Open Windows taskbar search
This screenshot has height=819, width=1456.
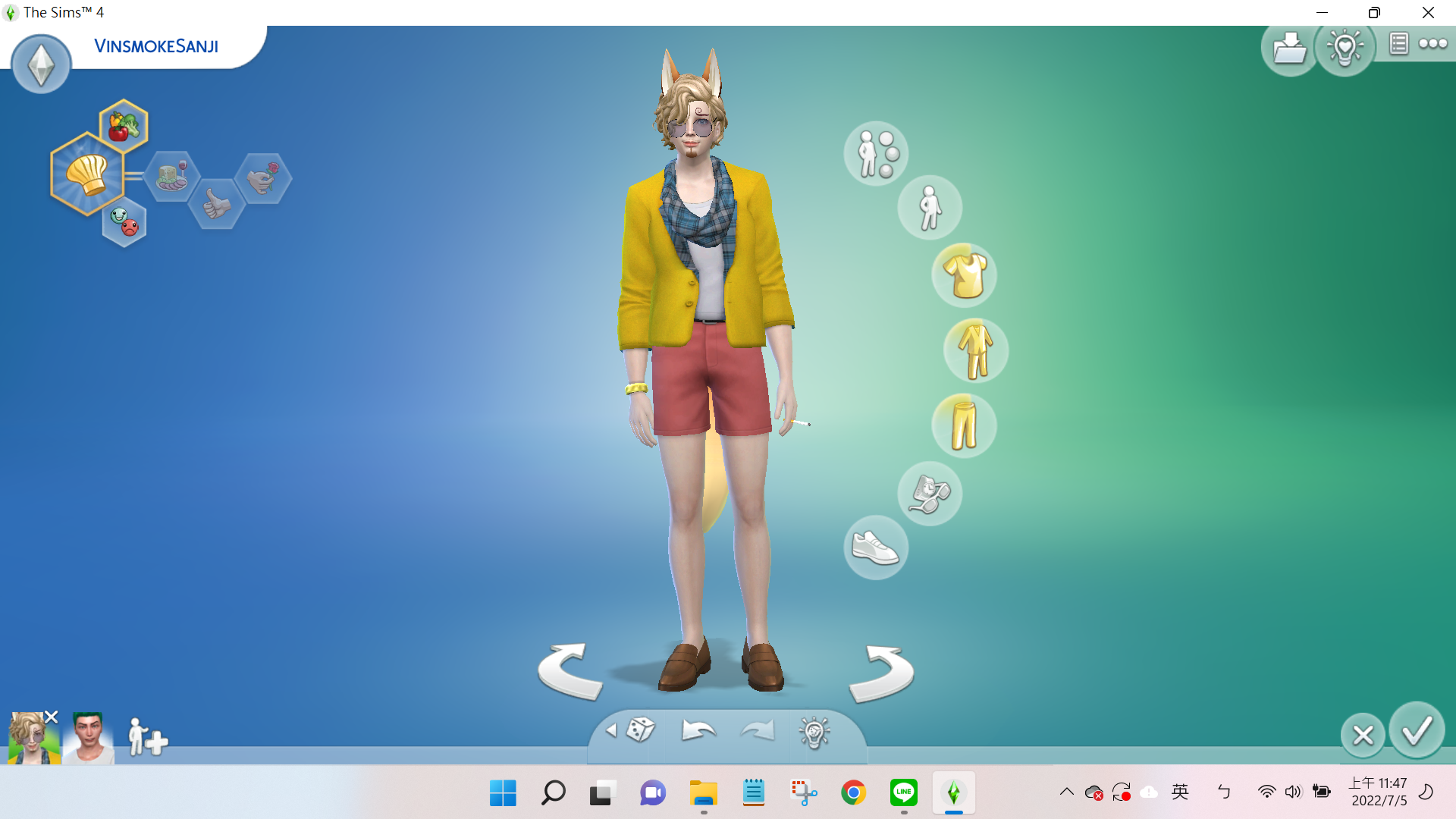pyautogui.click(x=553, y=792)
